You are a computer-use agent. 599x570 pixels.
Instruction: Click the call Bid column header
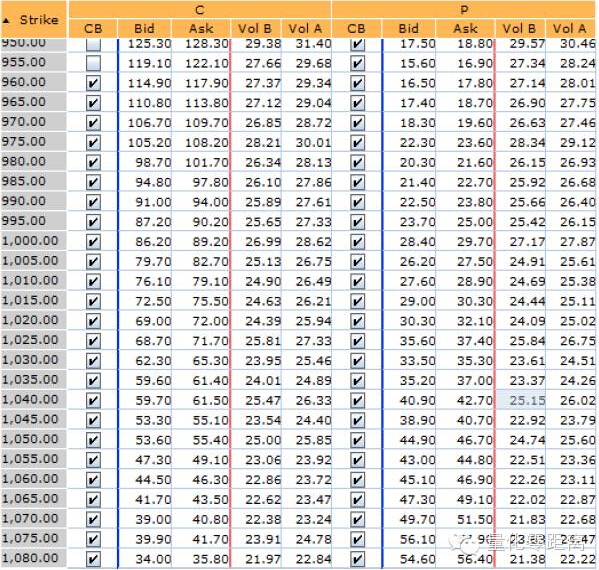tap(144, 29)
